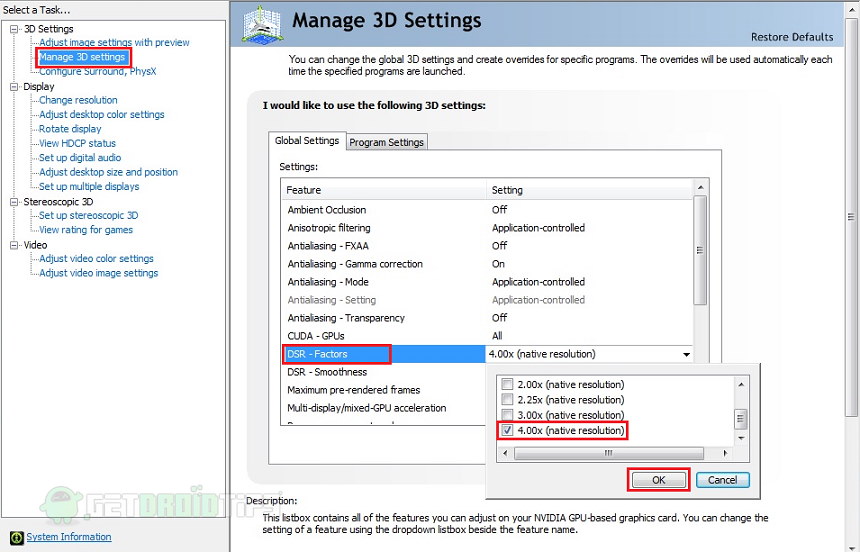Click the Setting column header
Image resolution: width=860 pixels, height=552 pixels.
tap(590, 190)
